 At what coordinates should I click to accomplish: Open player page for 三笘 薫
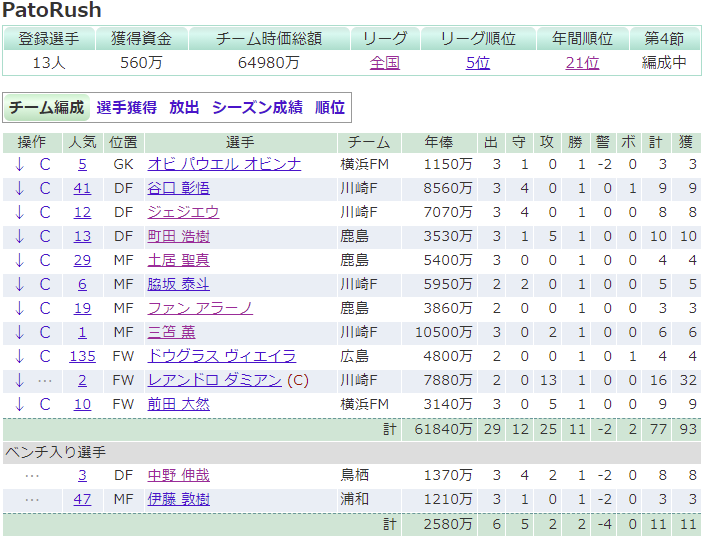[x=172, y=332]
